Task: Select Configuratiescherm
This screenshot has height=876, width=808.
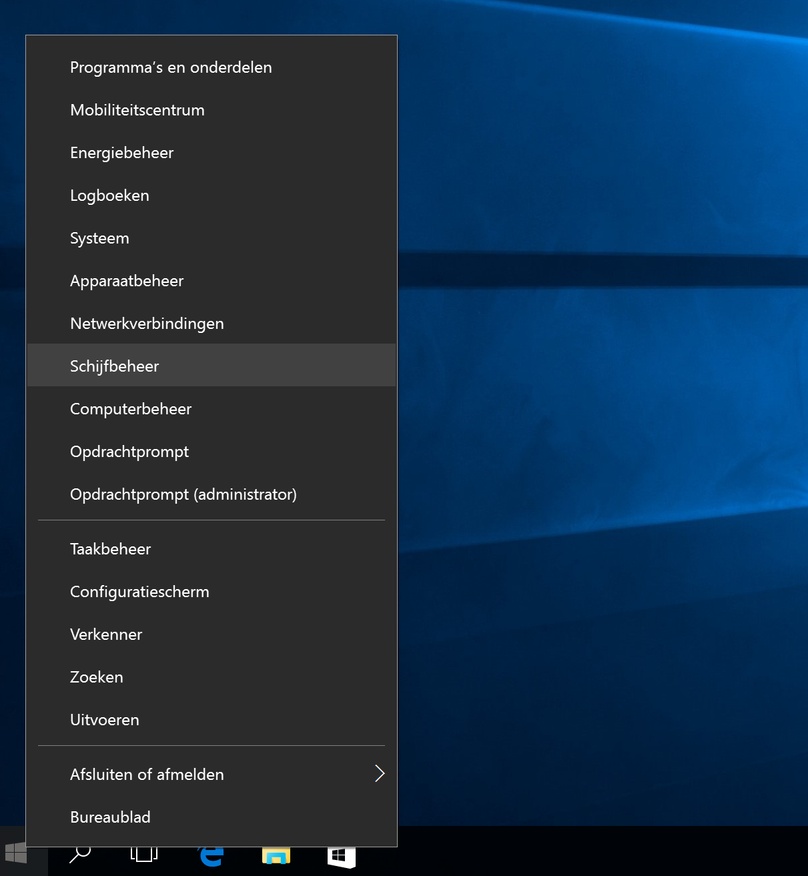Action: (212, 592)
